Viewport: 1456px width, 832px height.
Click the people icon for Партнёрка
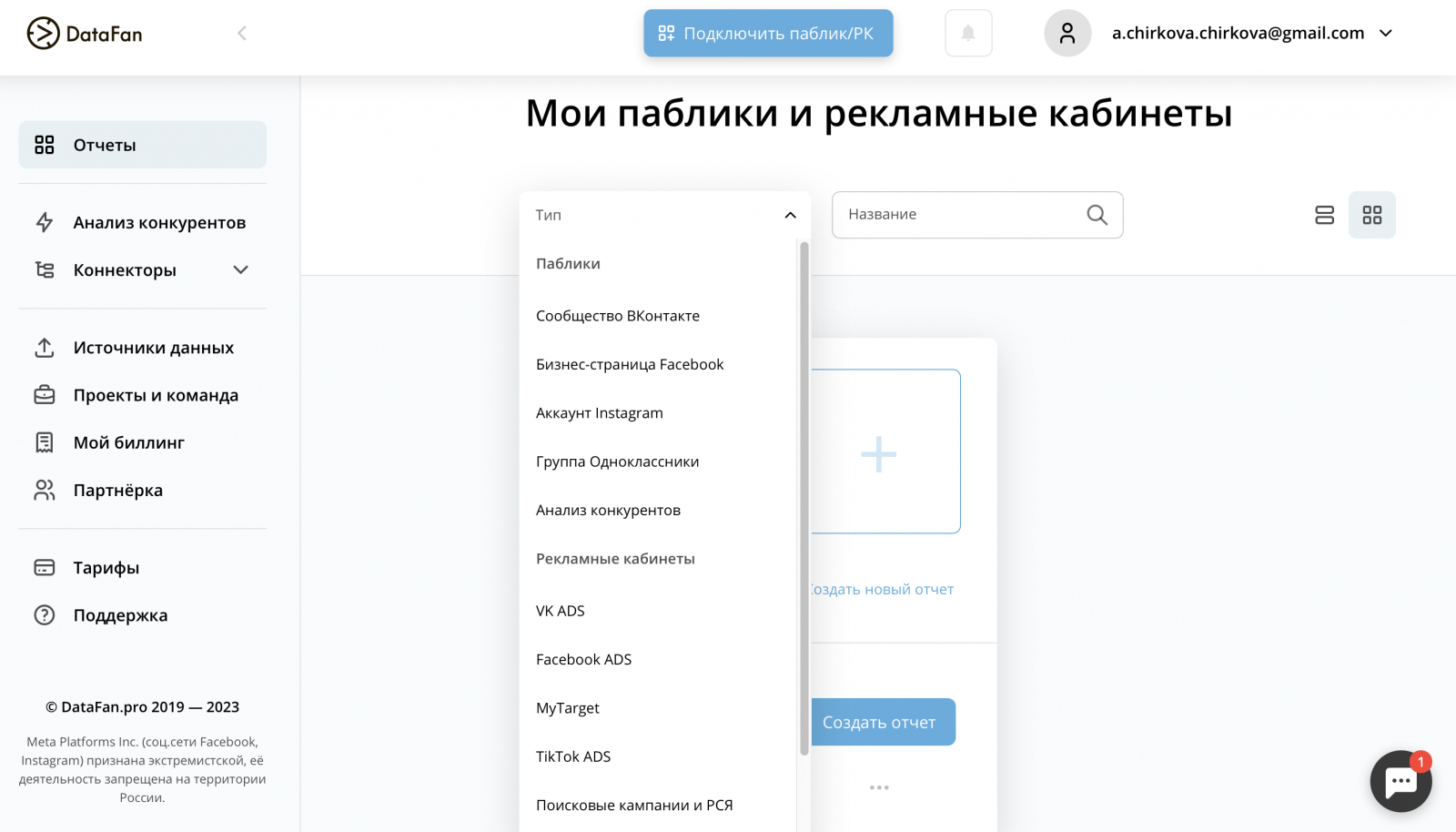pos(45,490)
